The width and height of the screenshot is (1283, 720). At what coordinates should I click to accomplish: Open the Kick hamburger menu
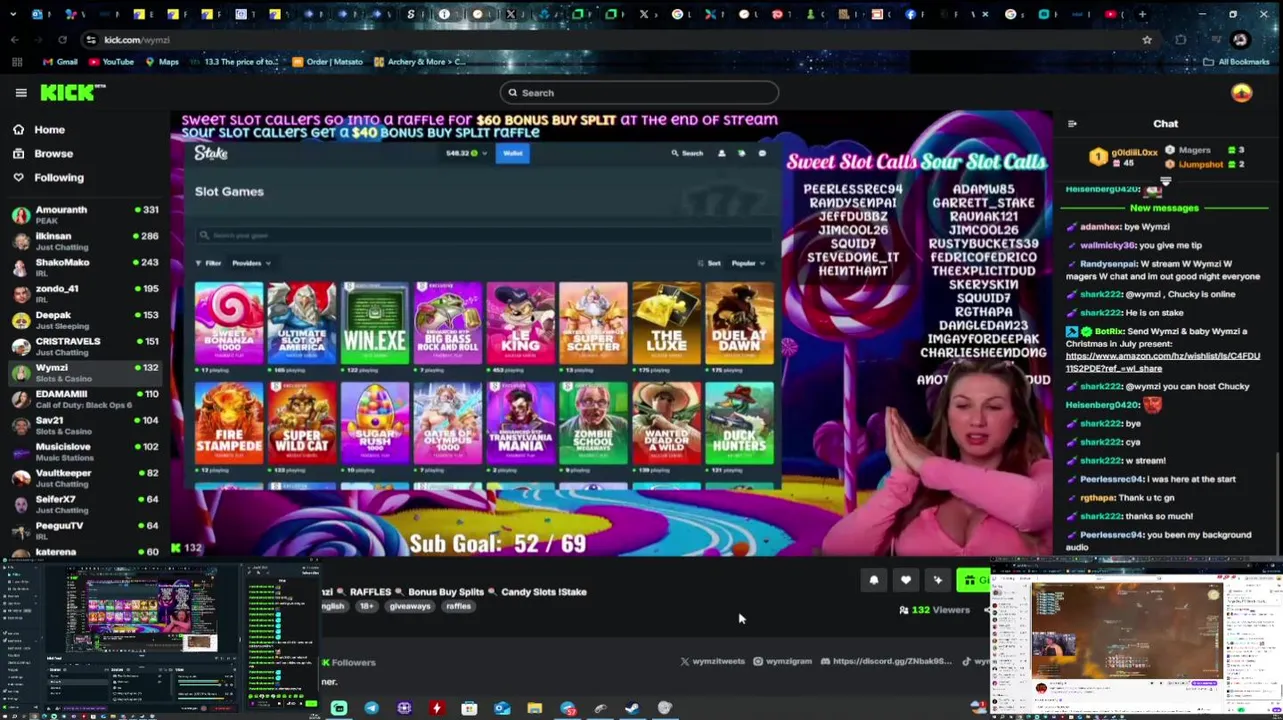pos(21,93)
